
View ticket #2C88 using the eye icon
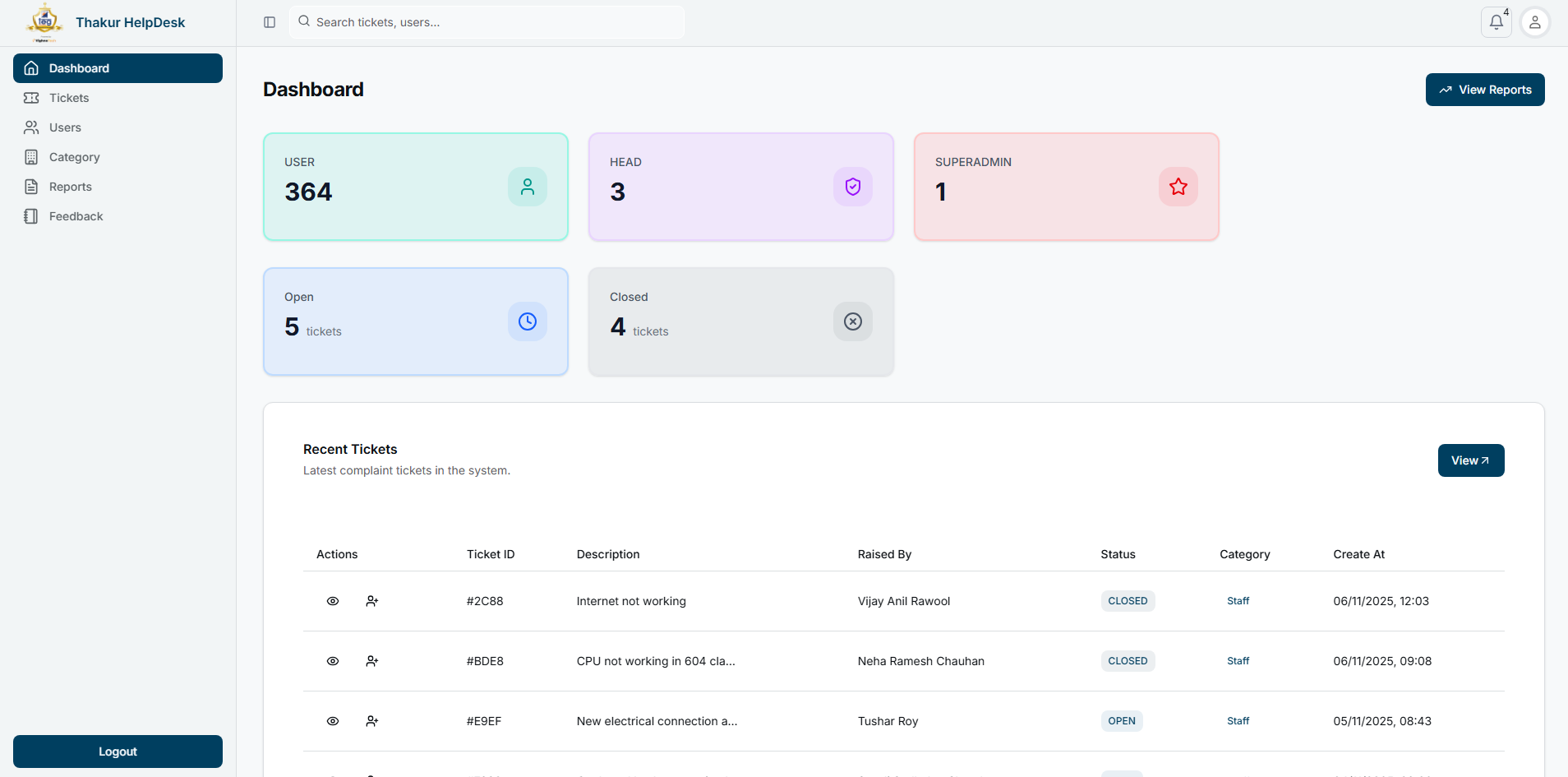333,601
